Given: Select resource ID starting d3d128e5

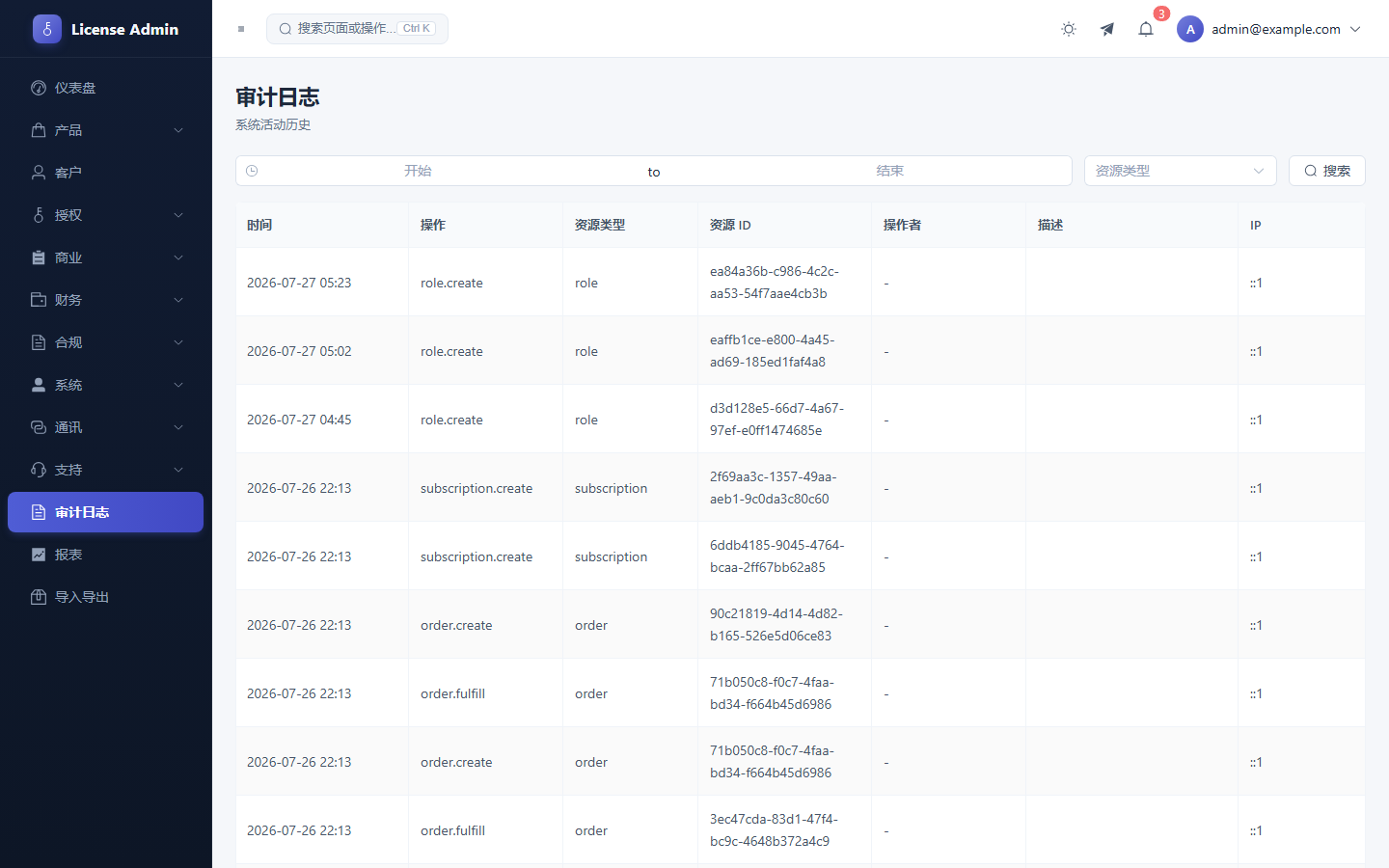Looking at the screenshot, I should tap(776, 420).
